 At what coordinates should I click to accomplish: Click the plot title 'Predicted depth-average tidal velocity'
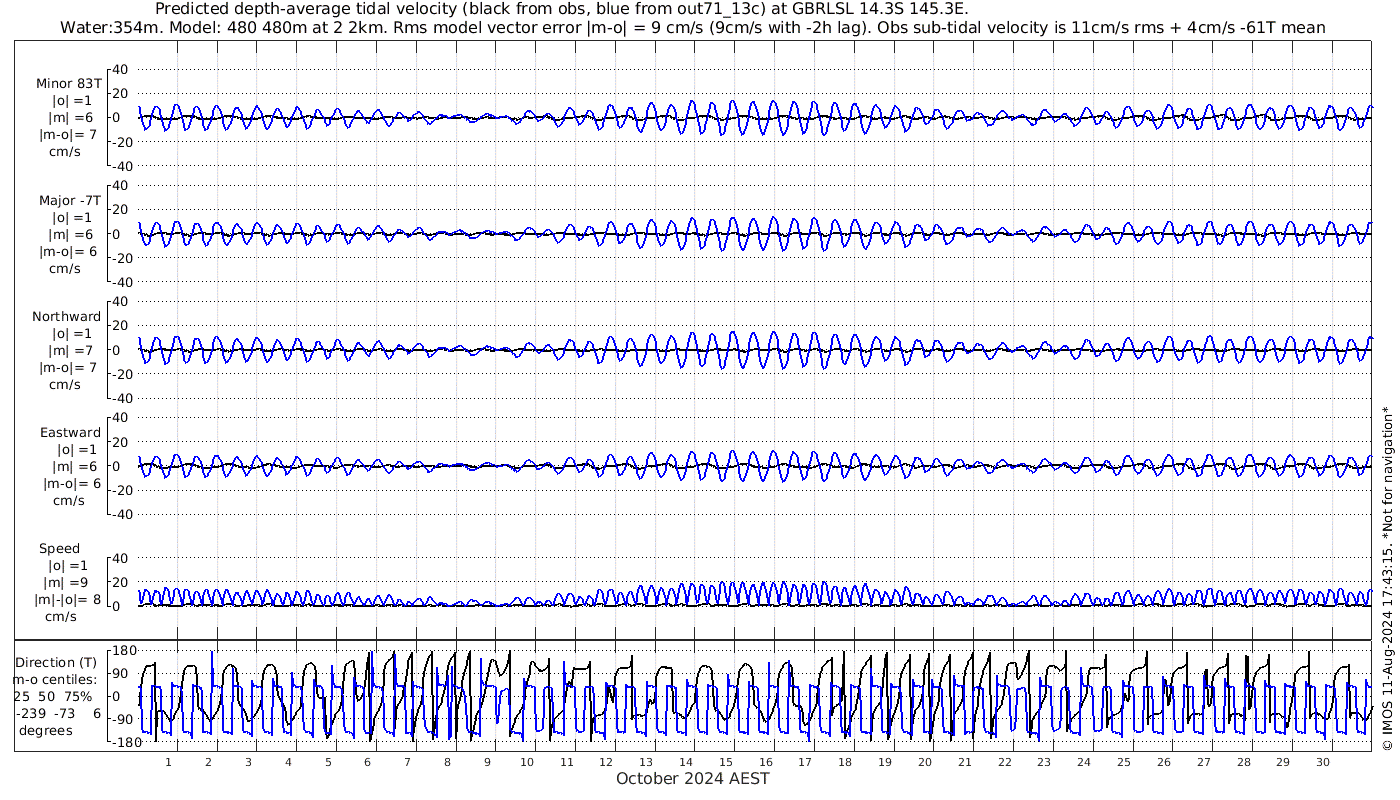[562, 9]
